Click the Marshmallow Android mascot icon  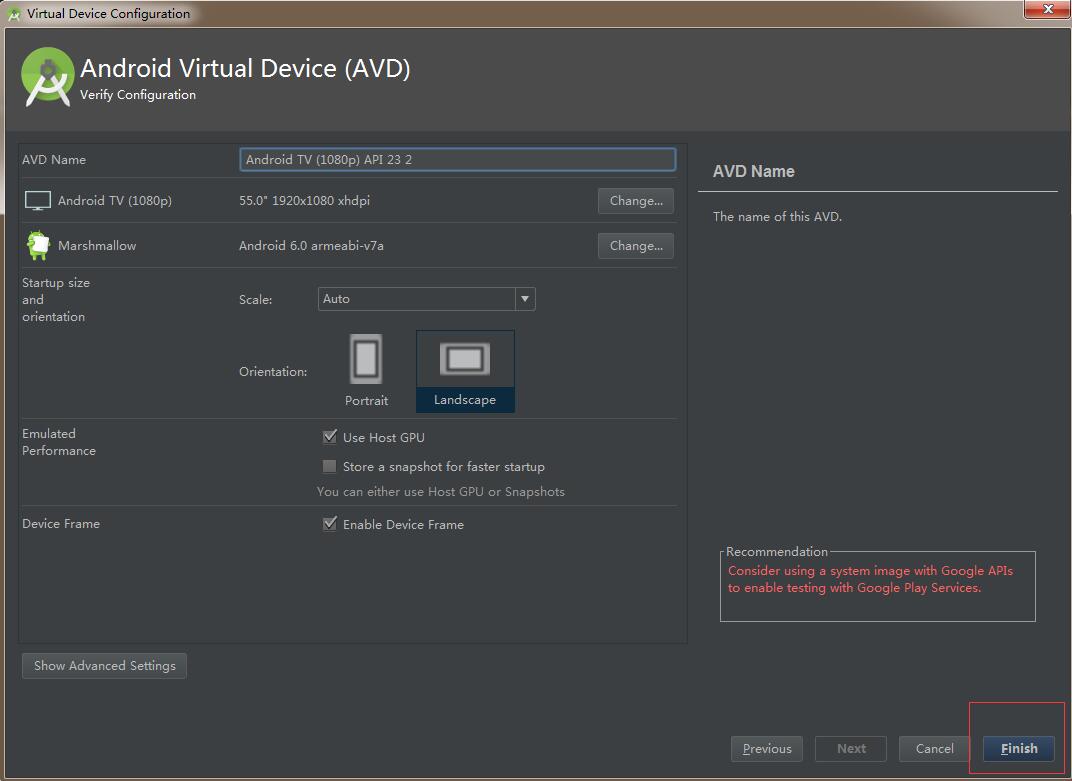[x=38, y=245]
